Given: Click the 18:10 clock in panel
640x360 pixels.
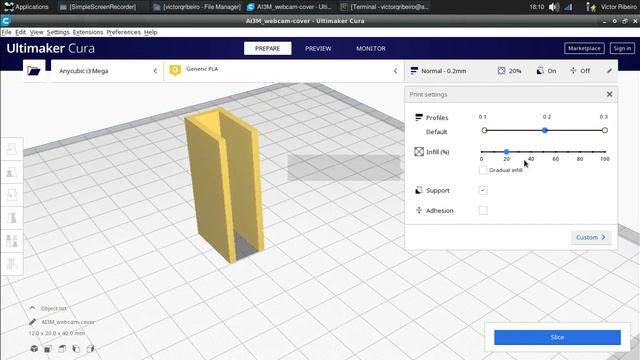Looking at the screenshot, I should click(x=537, y=7).
